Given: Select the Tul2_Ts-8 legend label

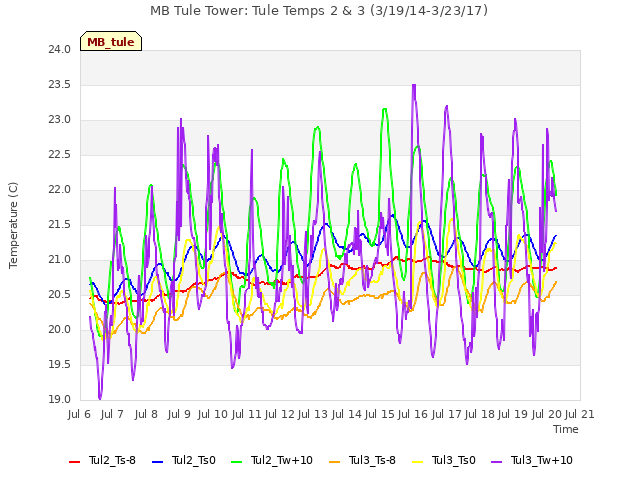Looking at the screenshot, I should 112,460.
